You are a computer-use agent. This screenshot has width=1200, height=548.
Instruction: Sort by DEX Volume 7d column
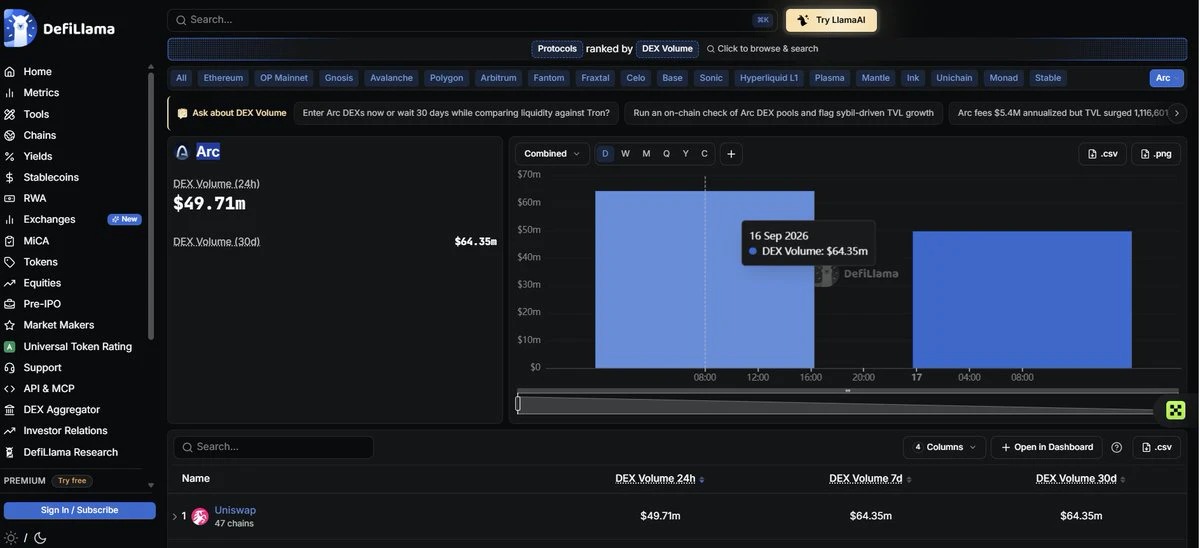pyautogui.click(x=870, y=479)
